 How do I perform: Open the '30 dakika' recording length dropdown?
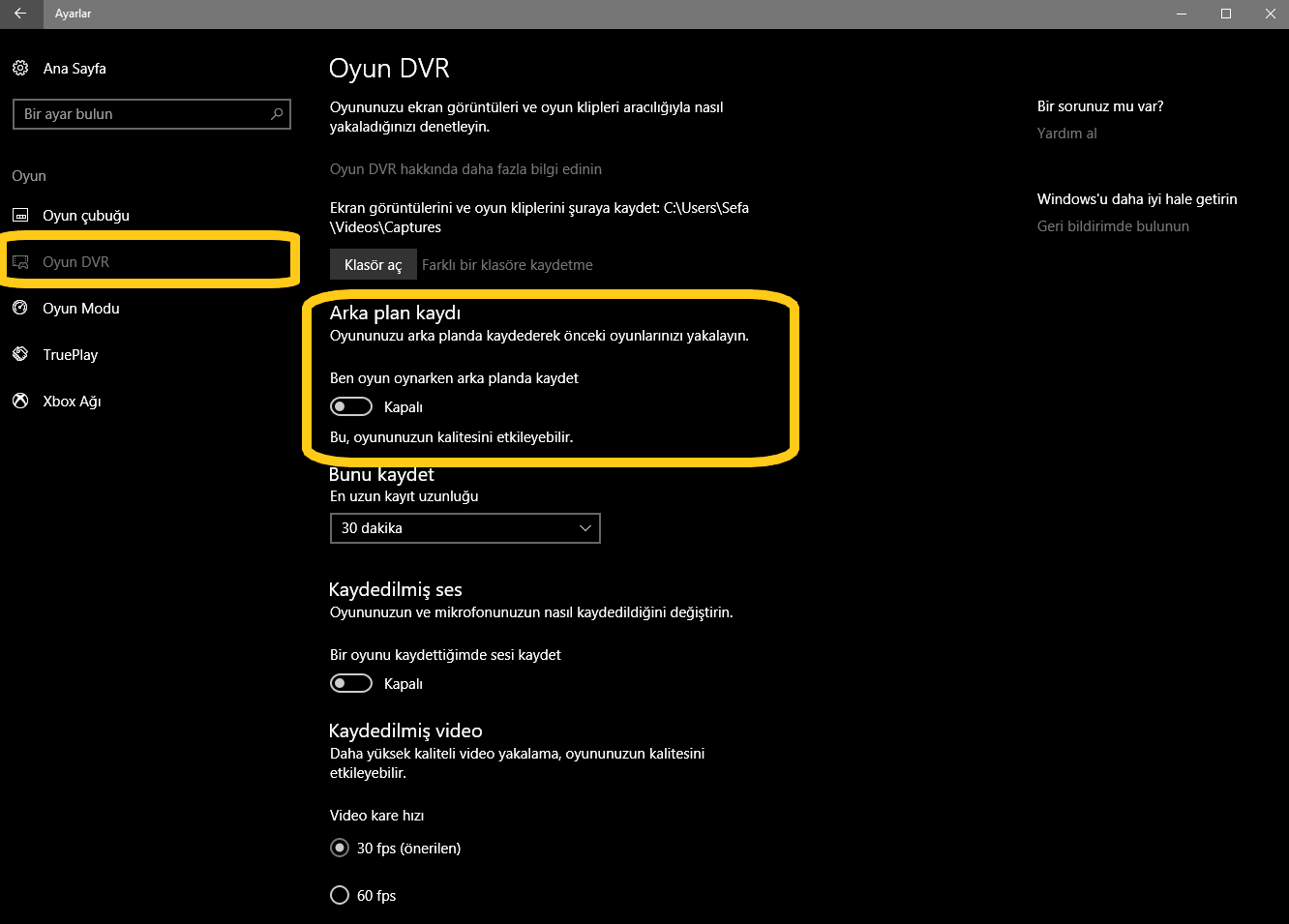point(465,528)
